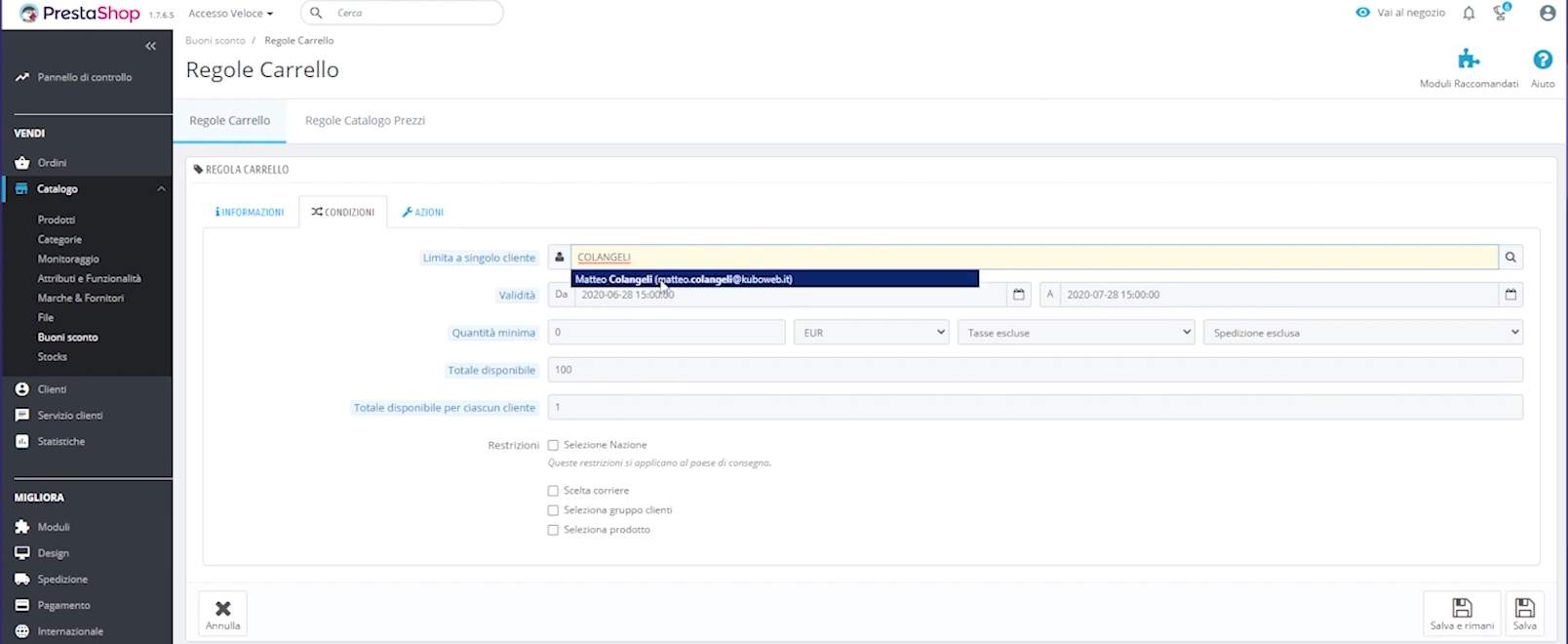Image resolution: width=1568 pixels, height=644 pixels.
Task: Open the end date calendar icon
Action: point(1510,295)
